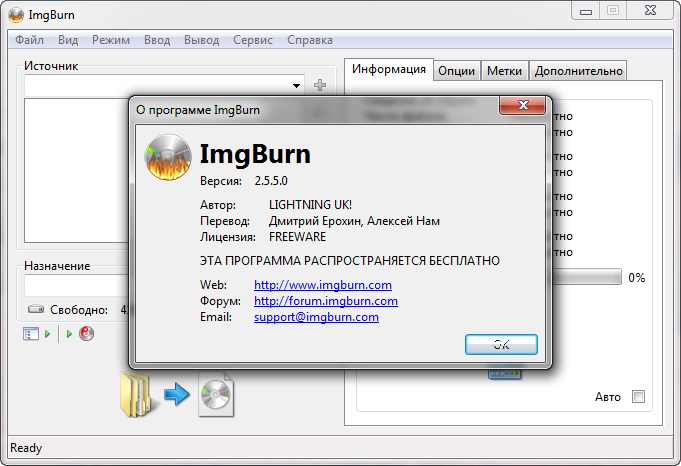Open the Вывод menu
681x466 pixels.
click(202, 40)
